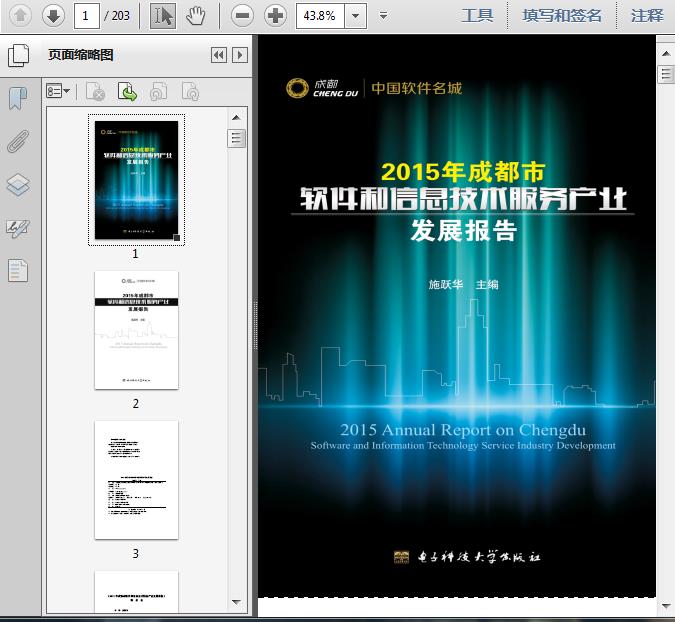Open the Bookmarks sidebar panel

[x=18, y=99]
